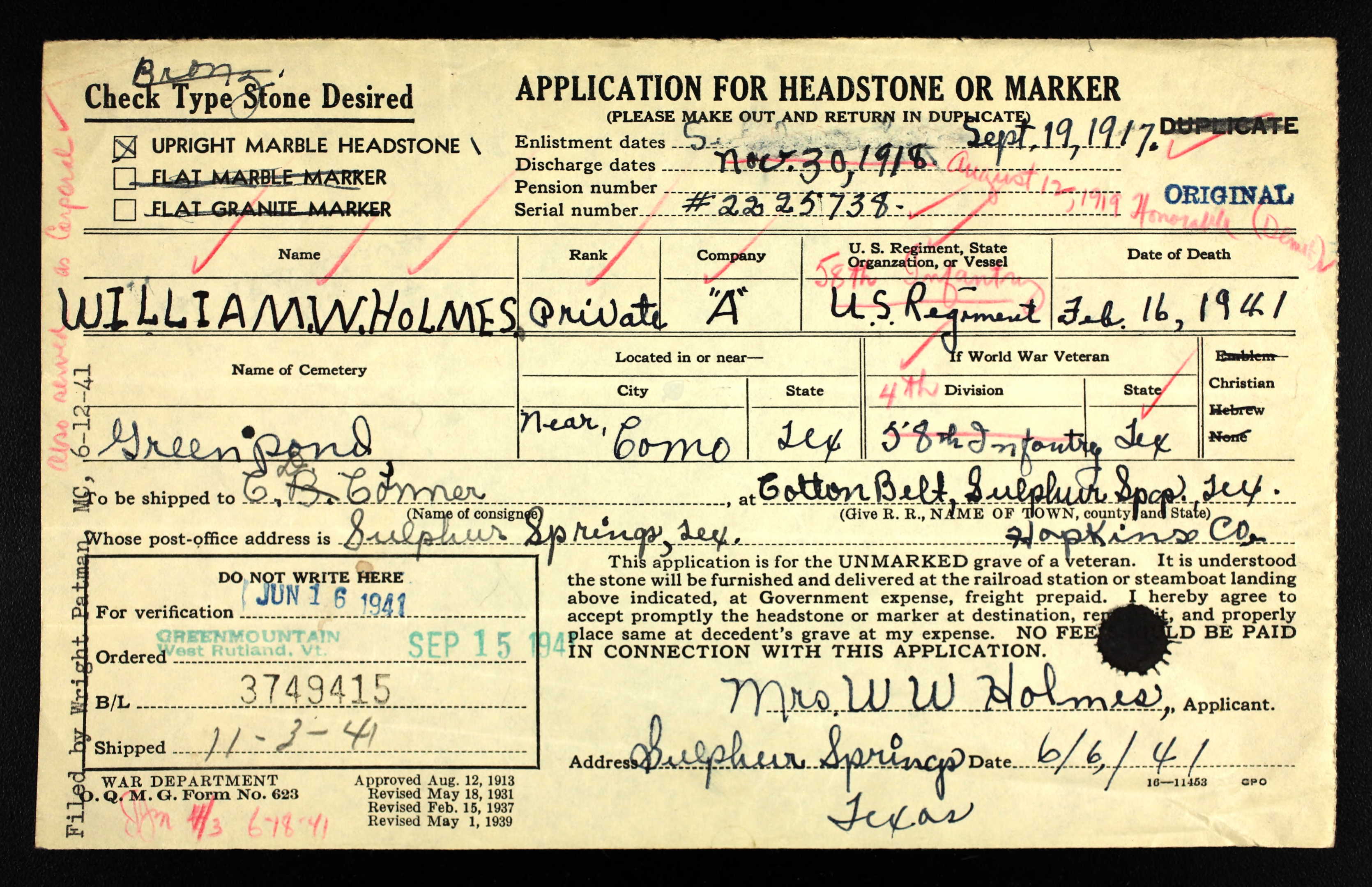
Task: Tick the Flat Marble Marker checkbox
Action: tap(124, 178)
